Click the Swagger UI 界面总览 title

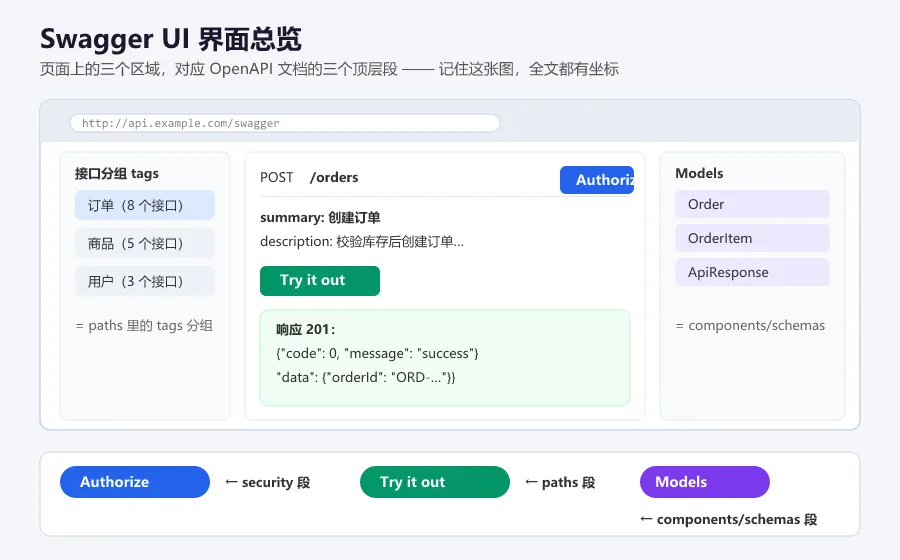[170, 39]
